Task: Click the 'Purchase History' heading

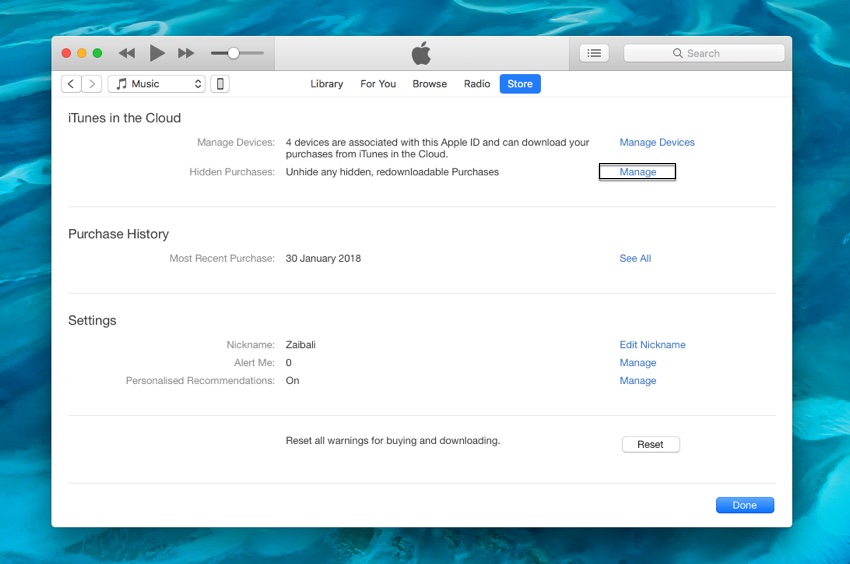Action: point(118,234)
